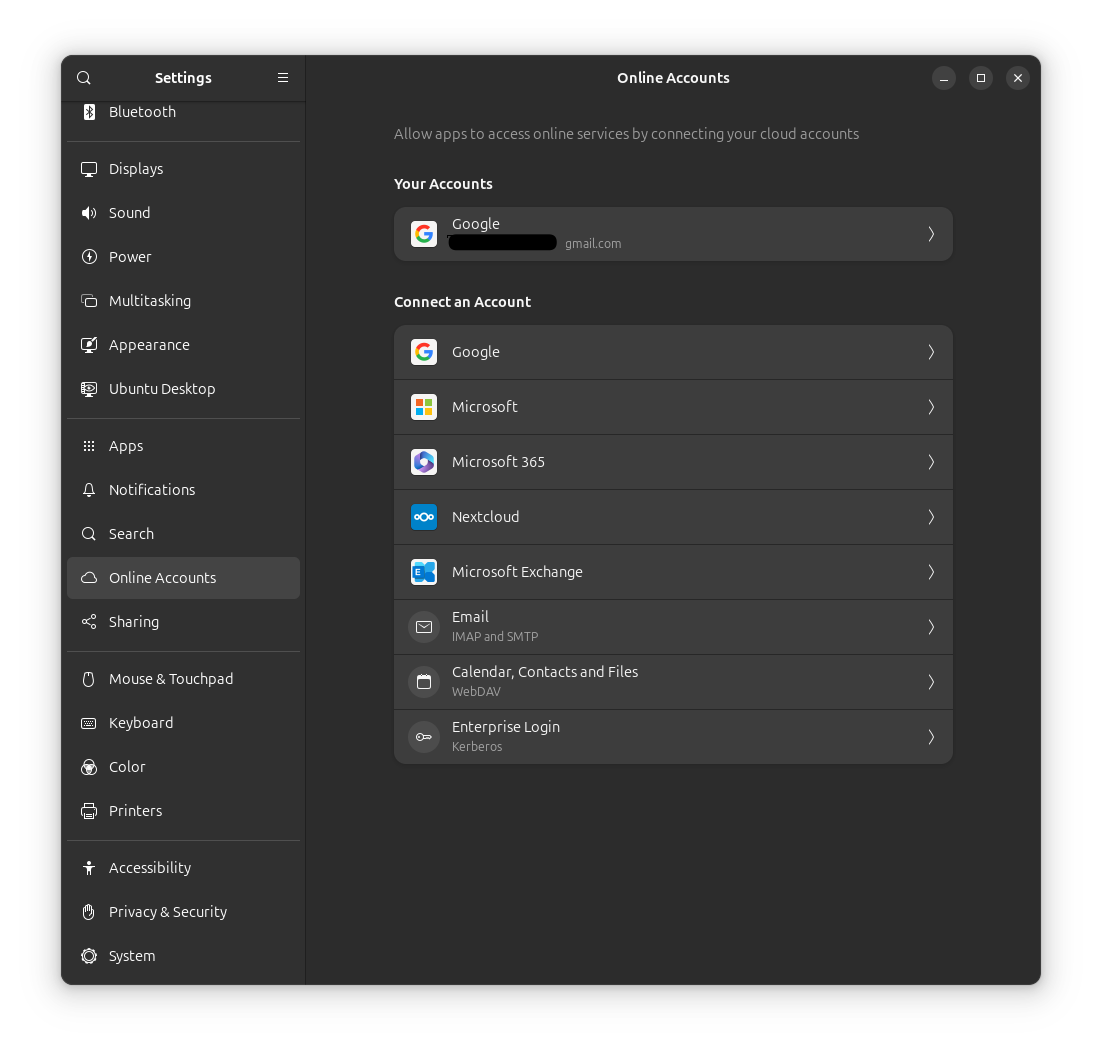The height and width of the screenshot is (1052, 1102).
Task: Click the Nextcloud logo icon
Action: pos(424,517)
